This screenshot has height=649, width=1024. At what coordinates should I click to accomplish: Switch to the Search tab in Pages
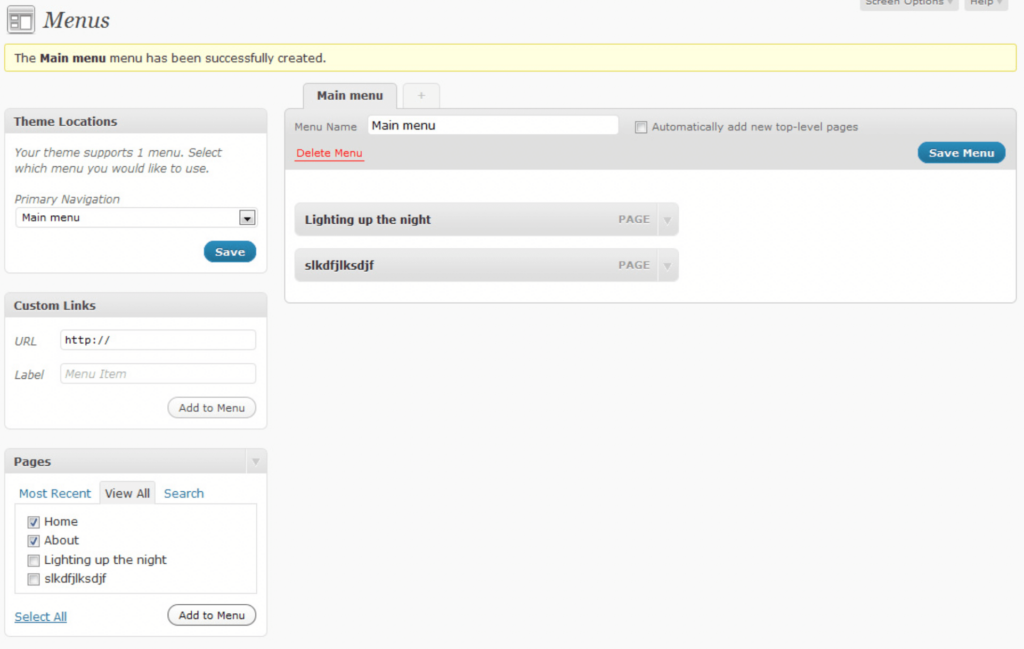tap(183, 493)
